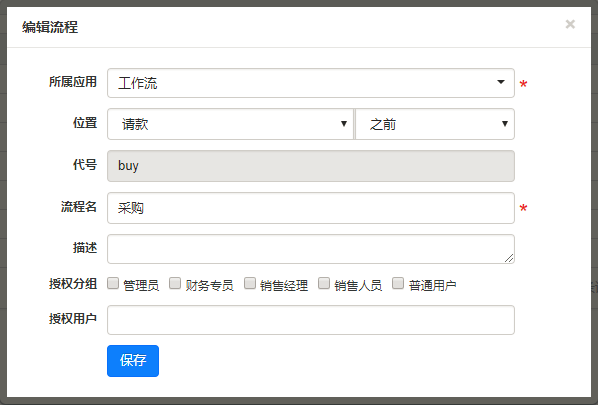This screenshot has height=405, width=598.
Task: Check the 管理员 checkbox
Action: coord(113,283)
